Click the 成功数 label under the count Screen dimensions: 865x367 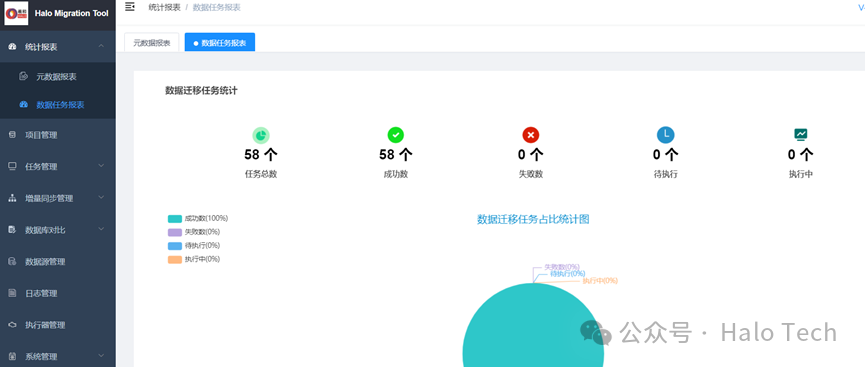click(x=396, y=174)
